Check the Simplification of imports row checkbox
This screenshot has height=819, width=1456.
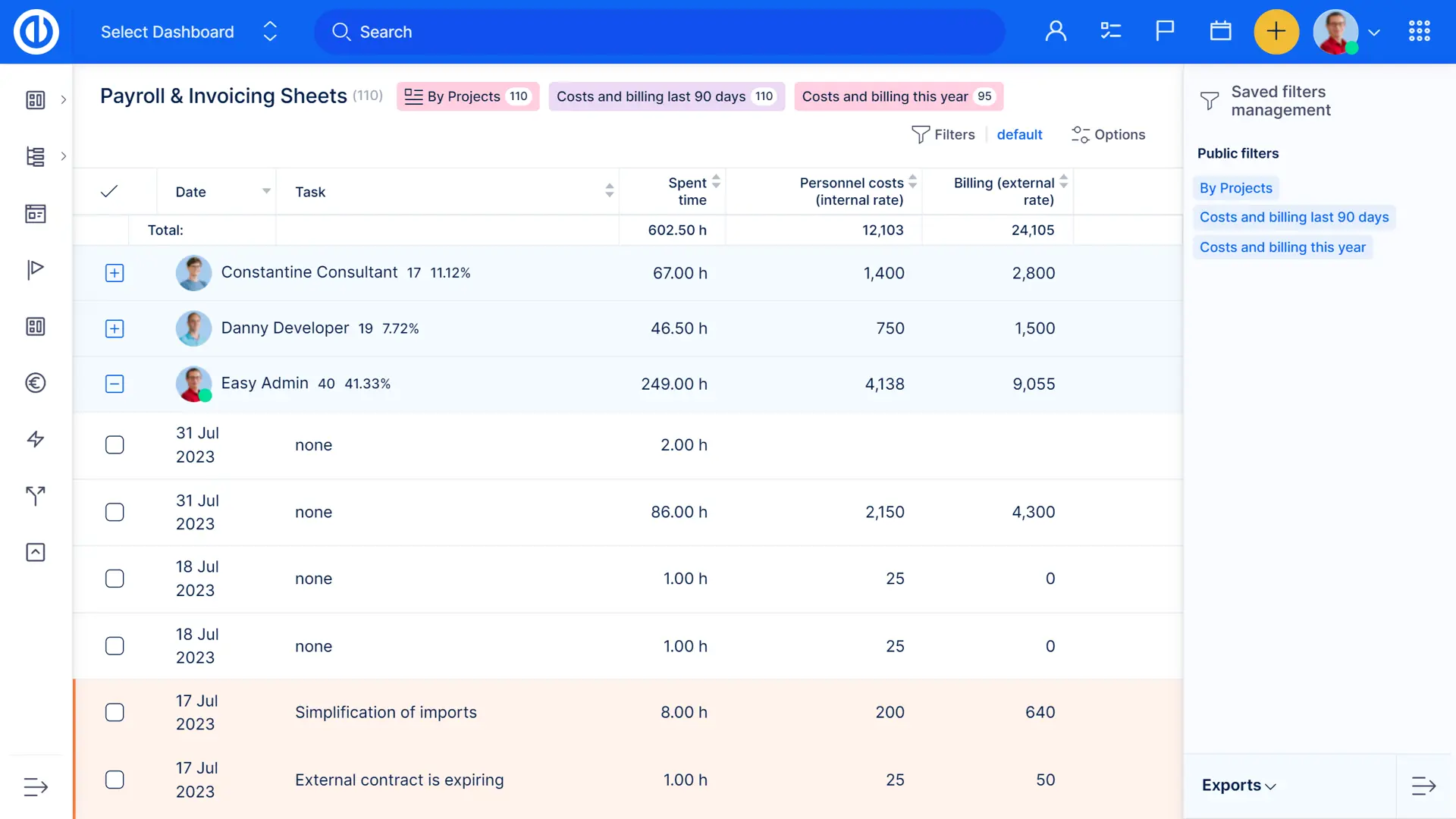pyautogui.click(x=115, y=713)
